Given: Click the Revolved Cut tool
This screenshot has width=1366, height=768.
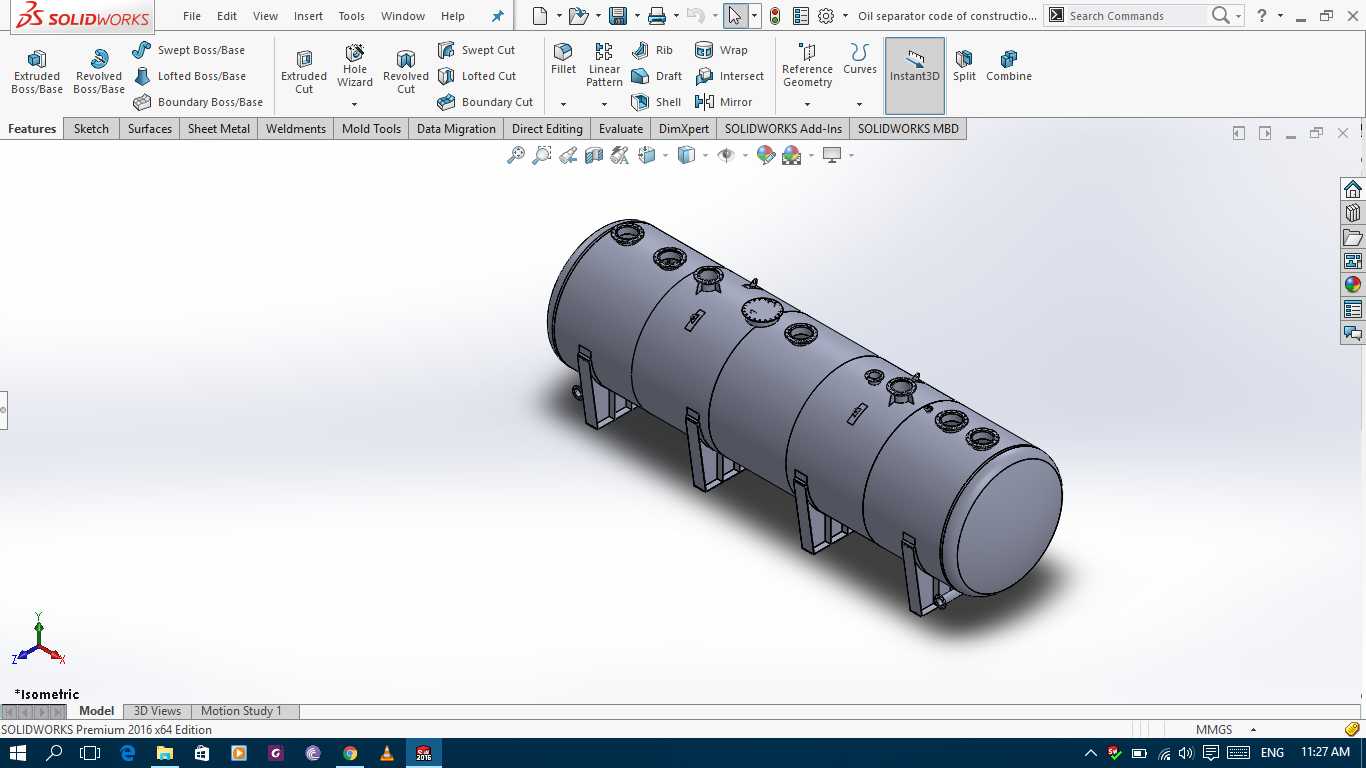Looking at the screenshot, I should (x=406, y=72).
